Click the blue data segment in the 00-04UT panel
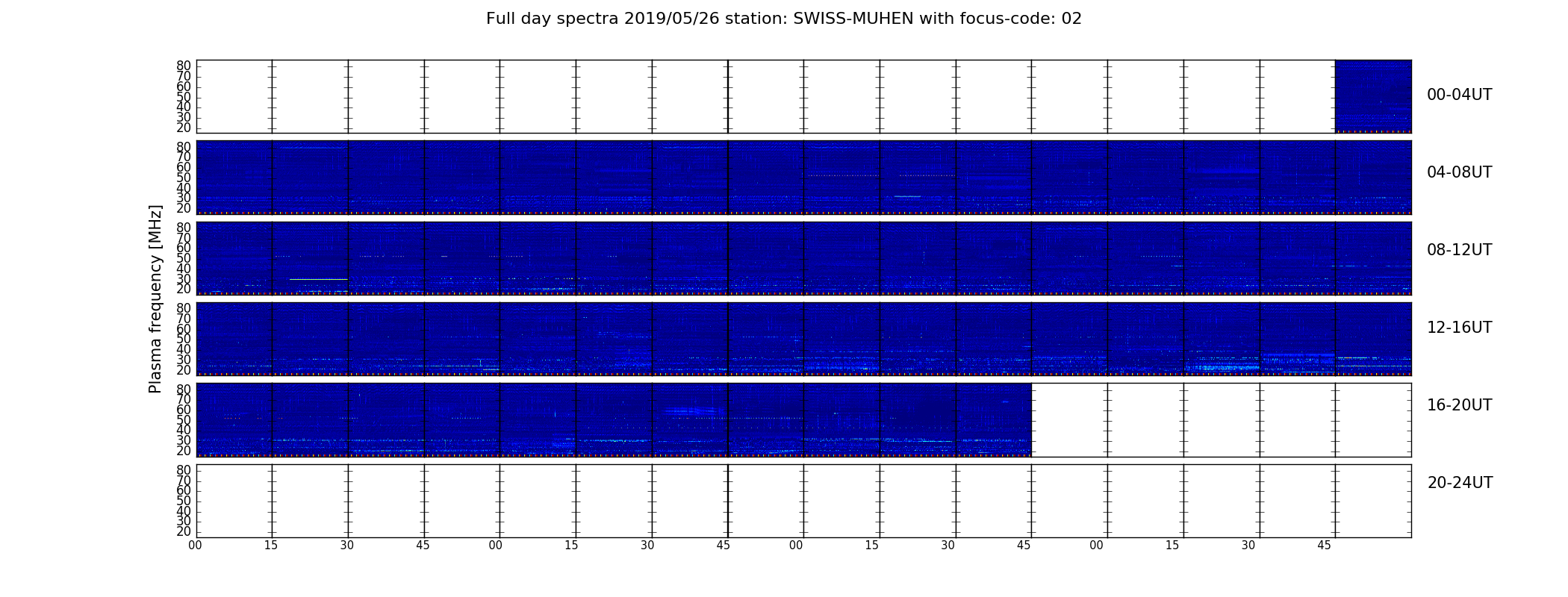 (1373, 96)
